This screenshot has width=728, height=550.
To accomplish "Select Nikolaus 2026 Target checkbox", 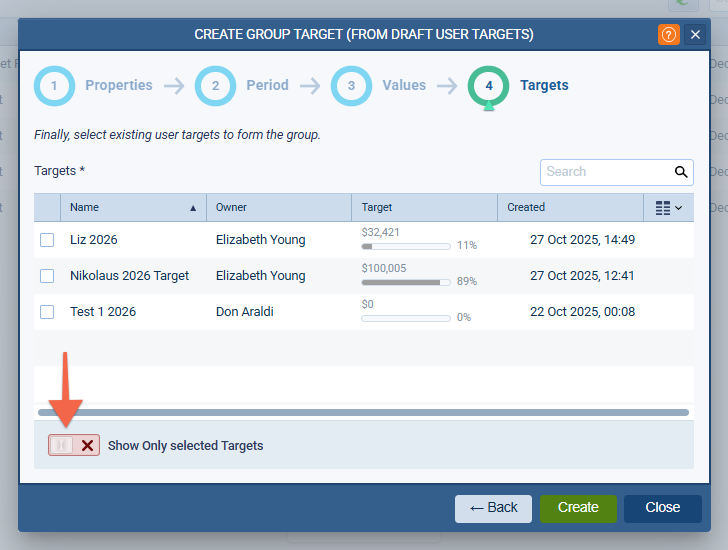I will coord(47,276).
